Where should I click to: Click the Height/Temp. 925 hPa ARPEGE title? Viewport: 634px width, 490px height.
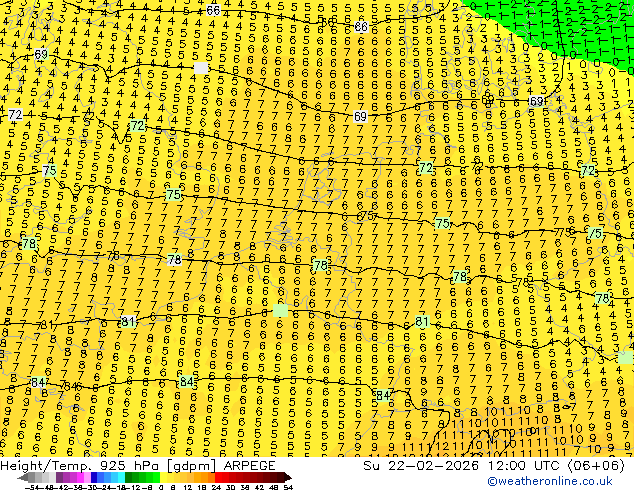(138, 466)
